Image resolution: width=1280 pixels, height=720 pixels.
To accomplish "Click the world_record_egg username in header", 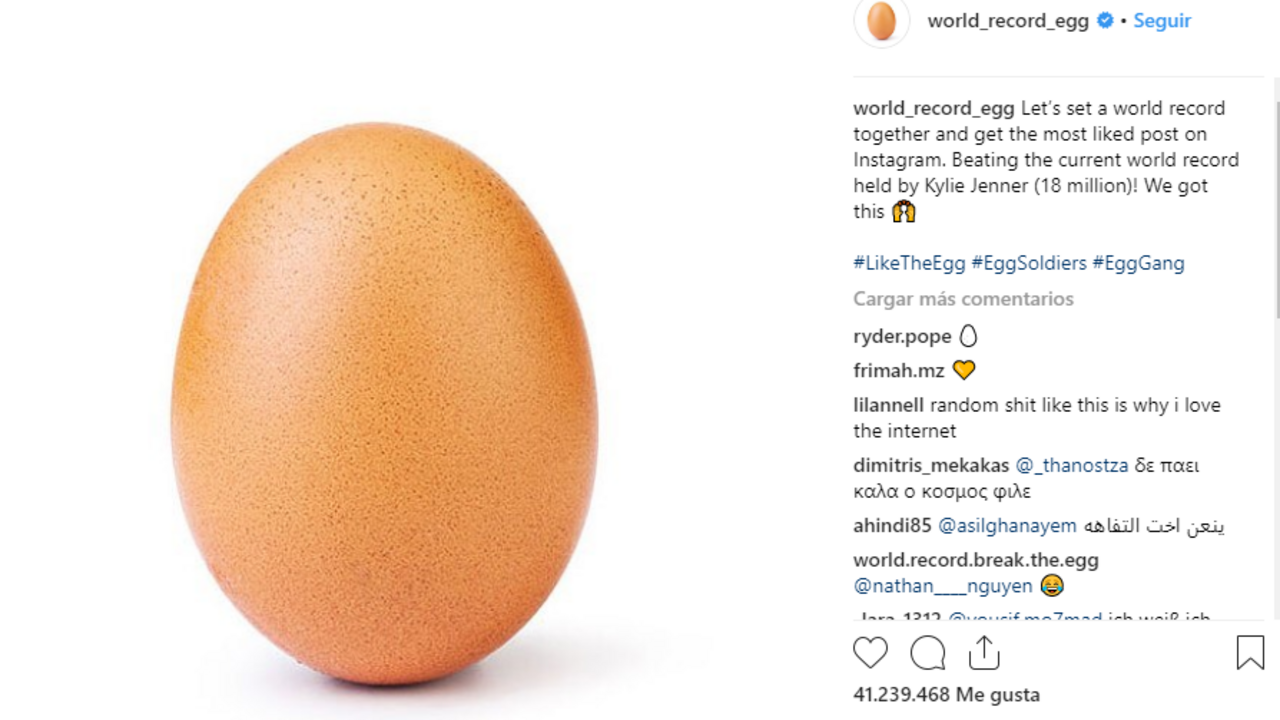I will [1007, 21].
